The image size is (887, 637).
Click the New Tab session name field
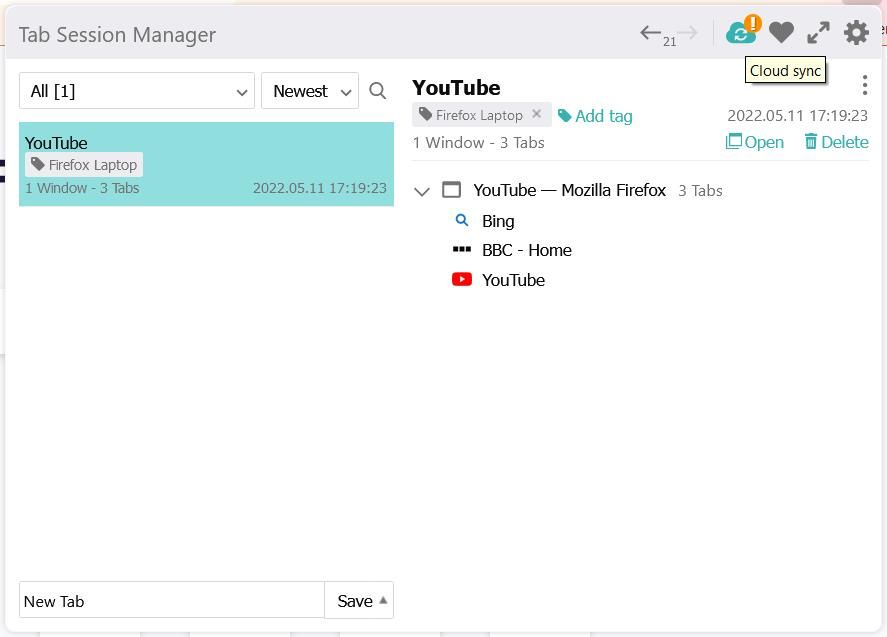pos(170,601)
